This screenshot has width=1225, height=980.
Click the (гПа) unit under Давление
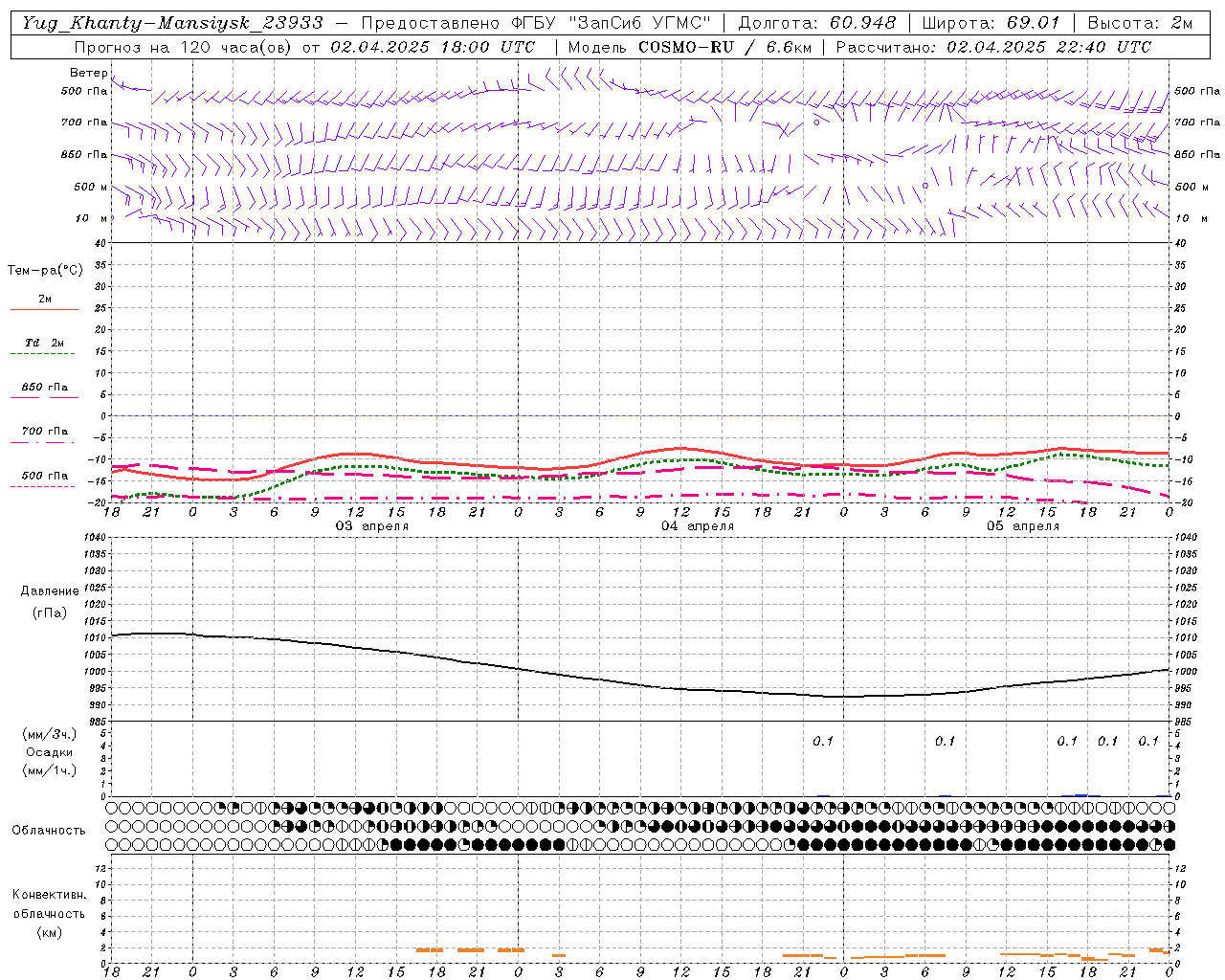(x=50, y=613)
